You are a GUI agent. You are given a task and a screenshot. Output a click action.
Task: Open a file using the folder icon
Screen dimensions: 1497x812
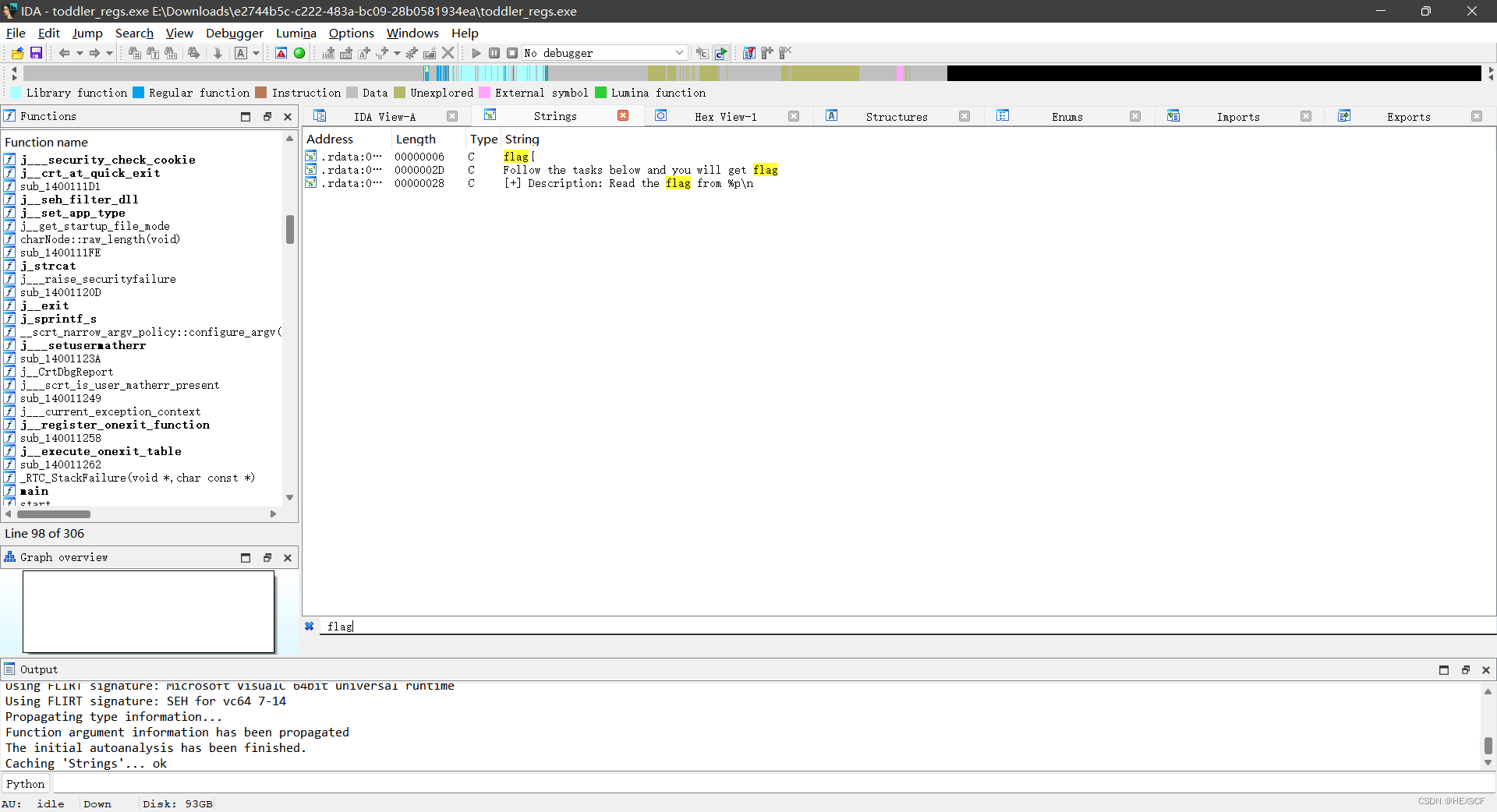pos(17,53)
